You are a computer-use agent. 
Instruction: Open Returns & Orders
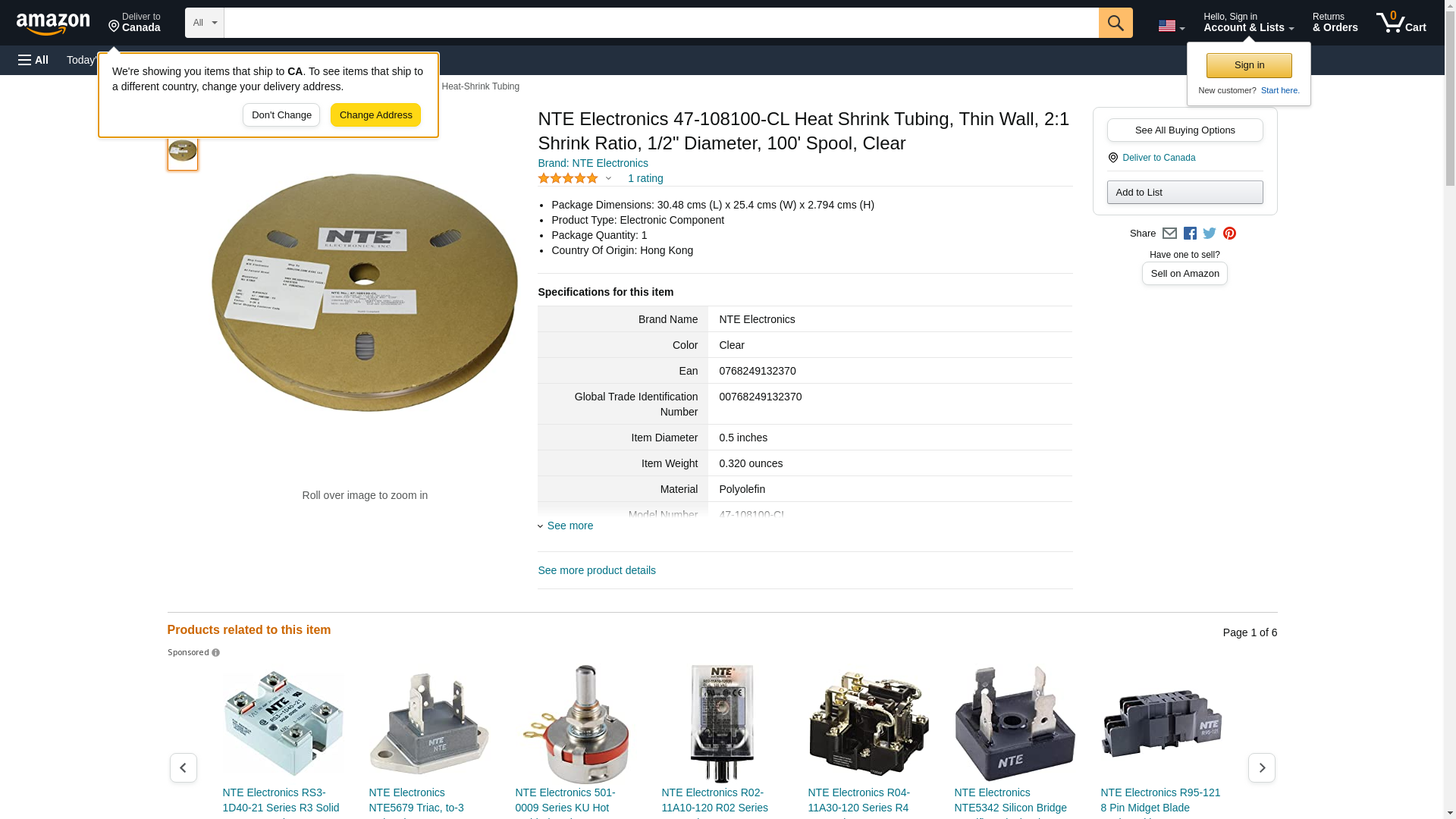[x=1335, y=23]
